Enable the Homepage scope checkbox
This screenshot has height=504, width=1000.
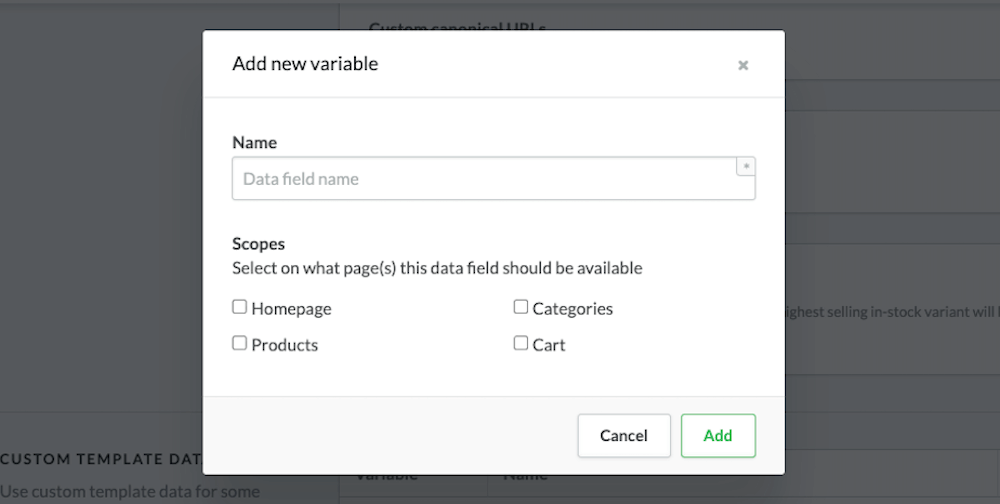click(x=239, y=308)
